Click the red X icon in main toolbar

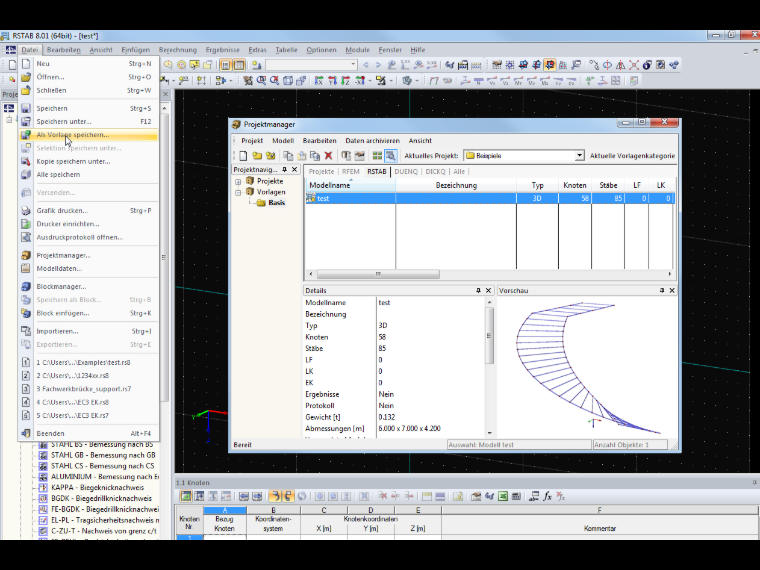[633, 65]
